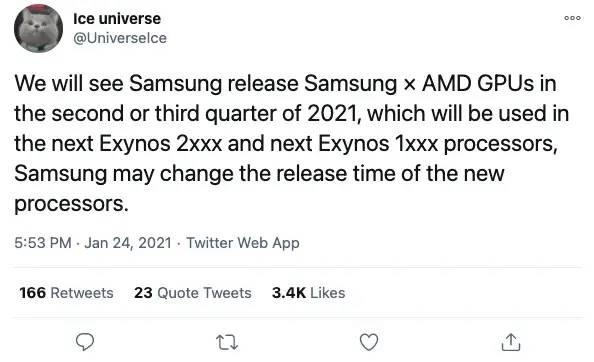Click the Twitter Web App source link
This screenshot has height=362, width=594.
243,243
